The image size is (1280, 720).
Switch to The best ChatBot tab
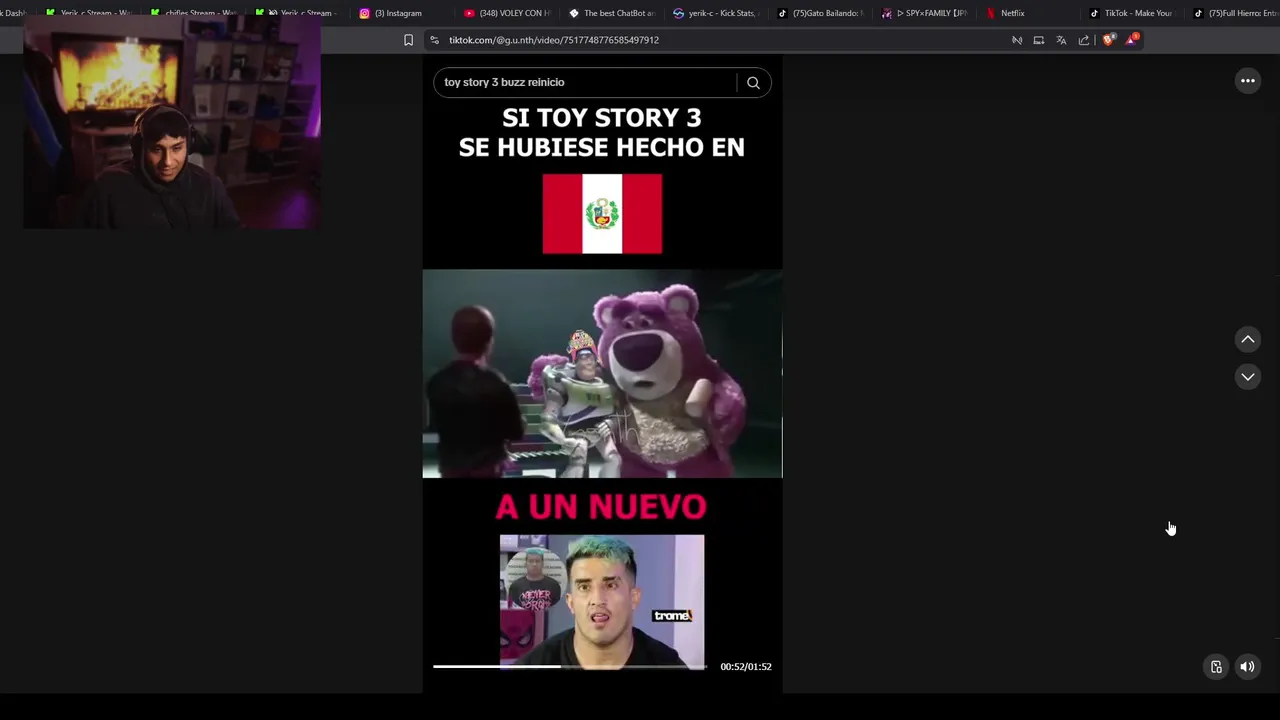click(612, 13)
